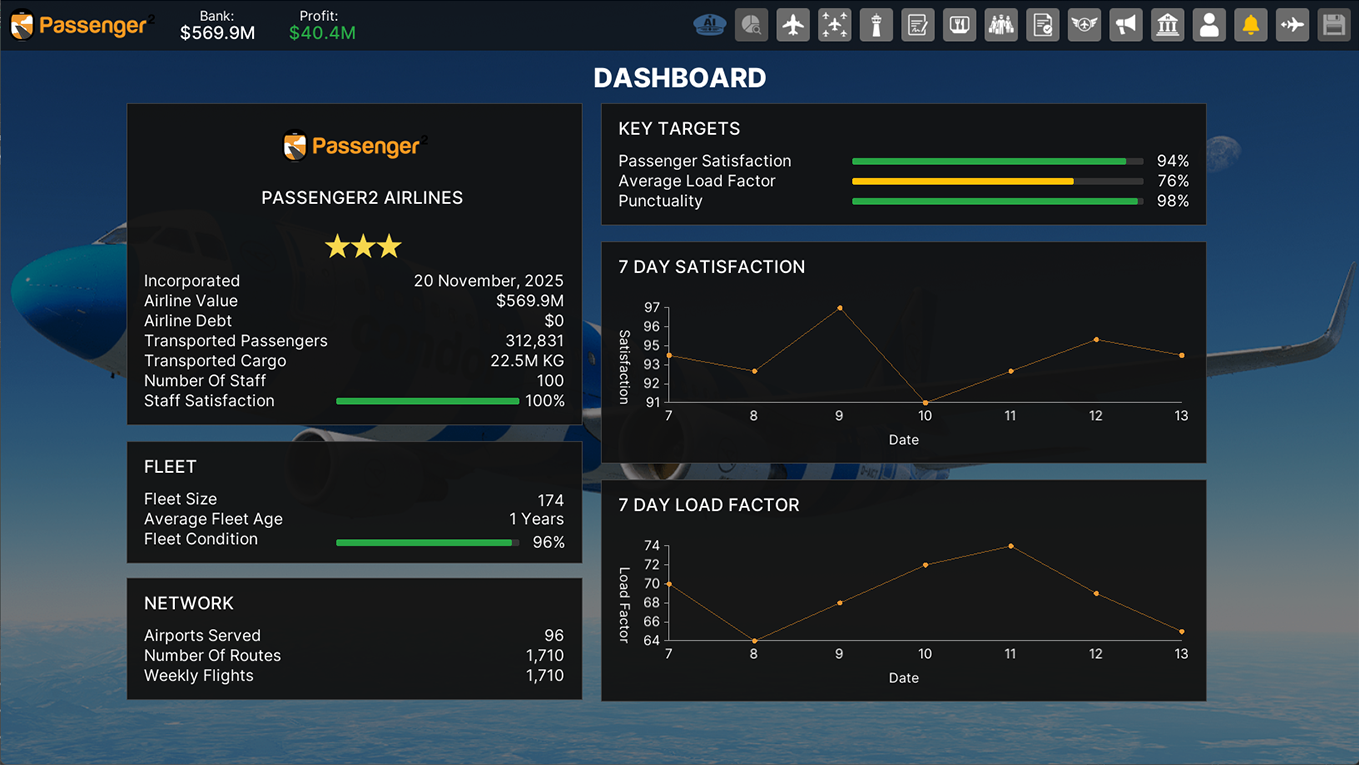The image size is (1359, 765).
Task: Click the floppy disk save icon
Action: click(1334, 25)
